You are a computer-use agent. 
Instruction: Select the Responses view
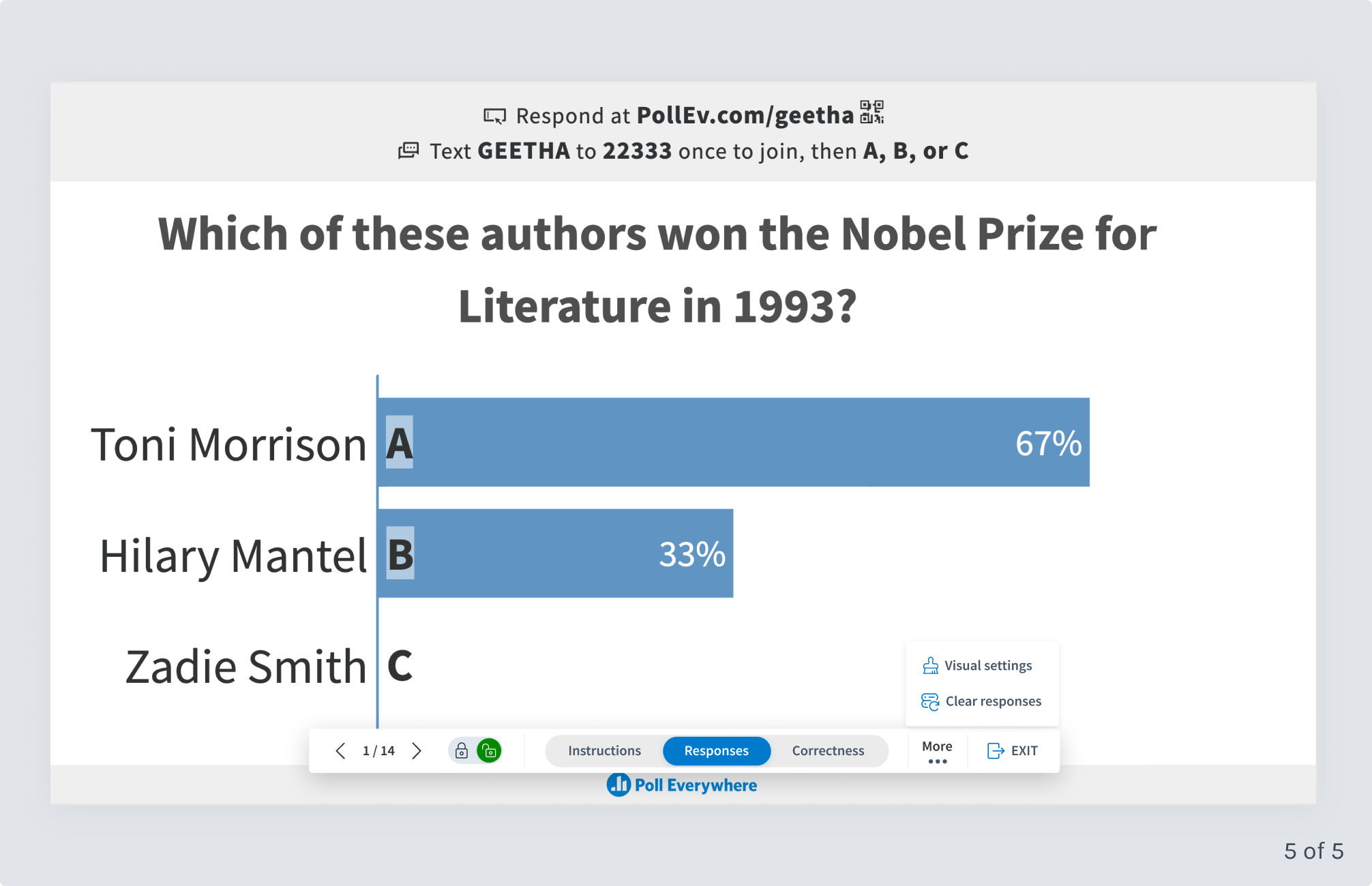(717, 751)
